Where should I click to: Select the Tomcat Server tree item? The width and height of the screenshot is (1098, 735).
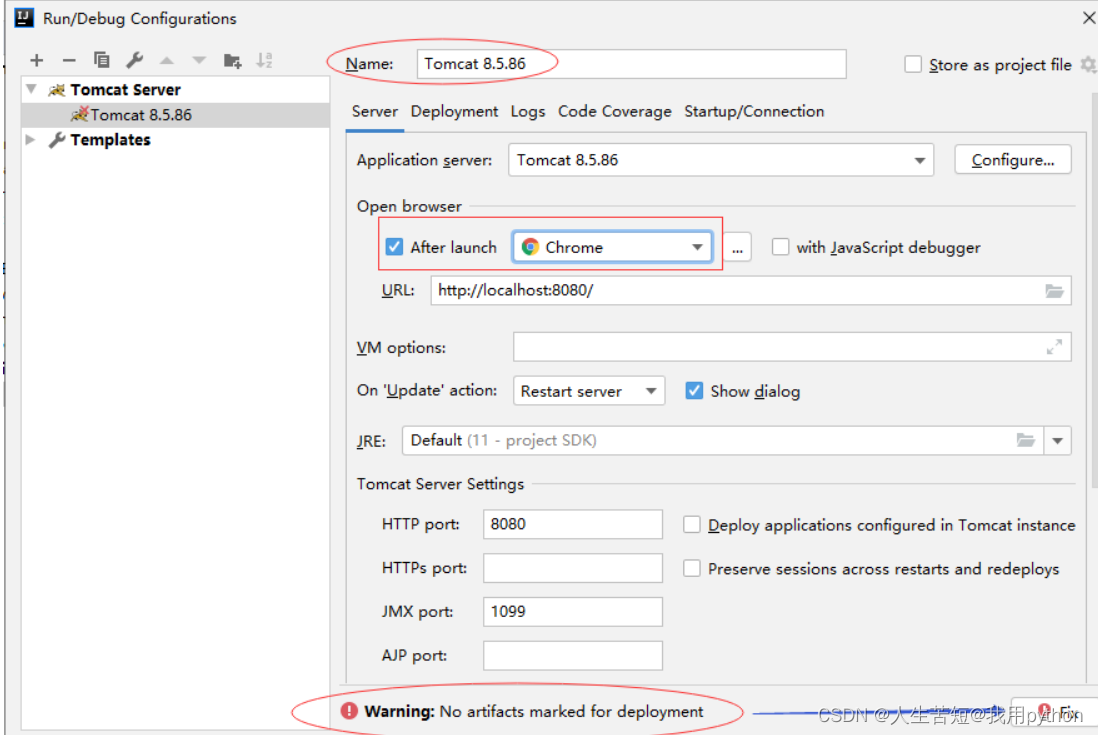pyautogui.click(x=125, y=90)
